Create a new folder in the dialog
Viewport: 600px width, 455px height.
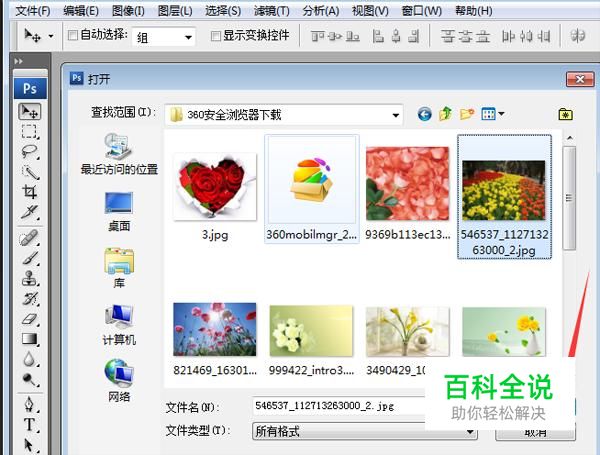tap(467, 114)
